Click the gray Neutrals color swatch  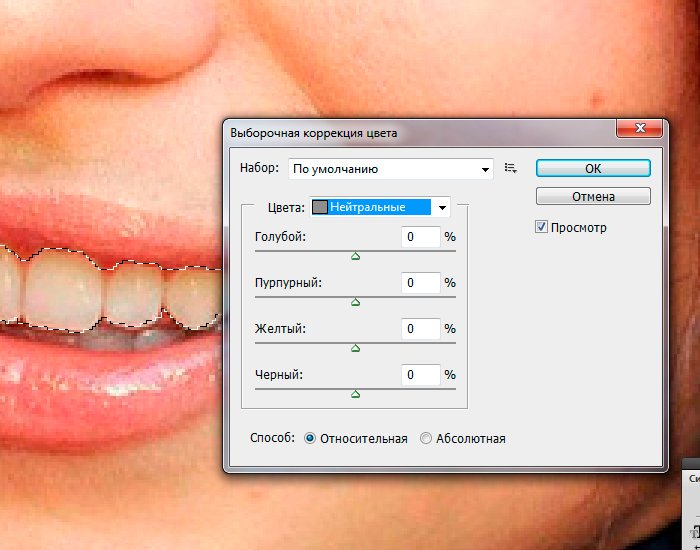pyautogui.click(x=320, y=207)
